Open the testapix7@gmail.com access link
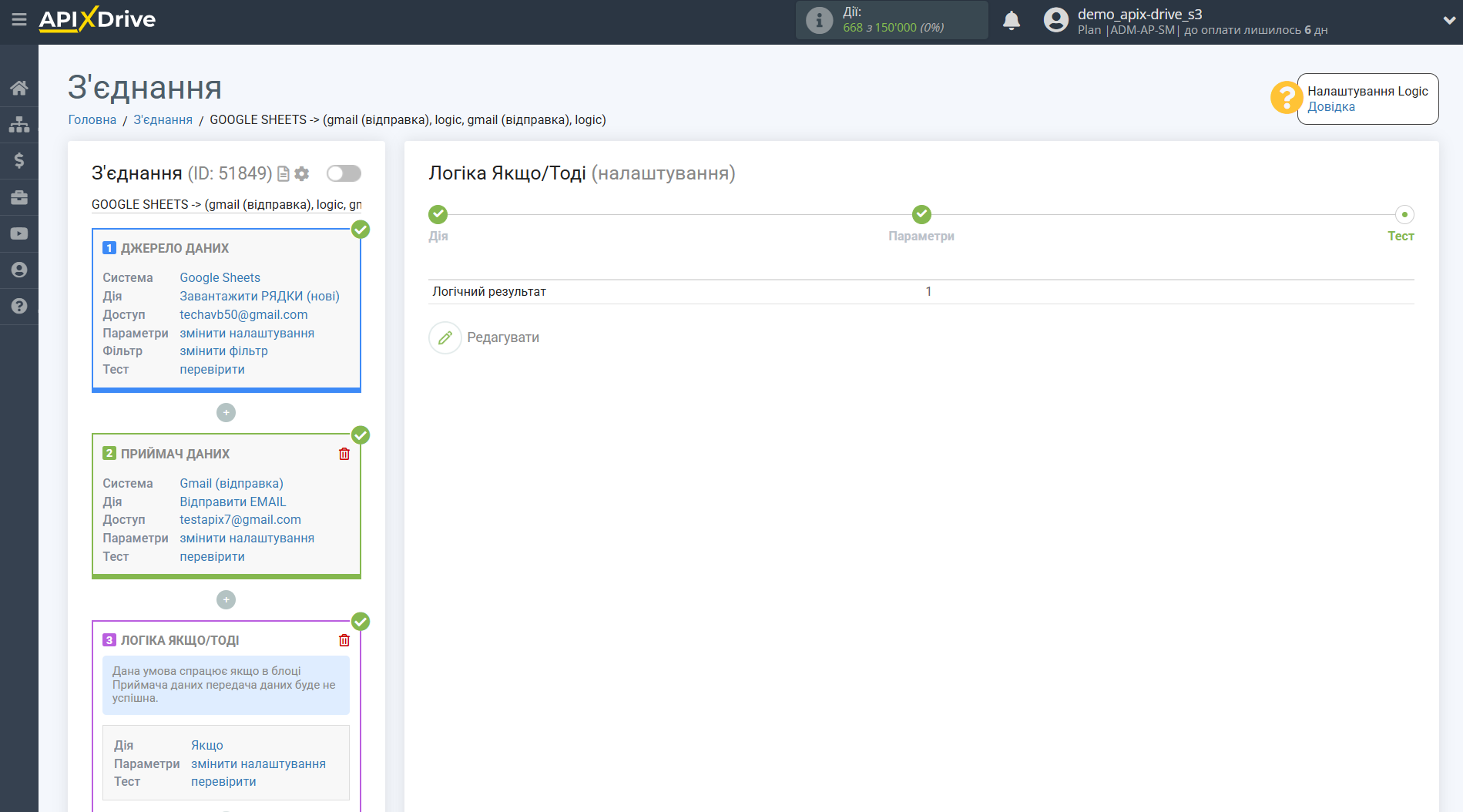Image resolution: width=1463 pixels, height=812 pixels. [x=240, y=519]
